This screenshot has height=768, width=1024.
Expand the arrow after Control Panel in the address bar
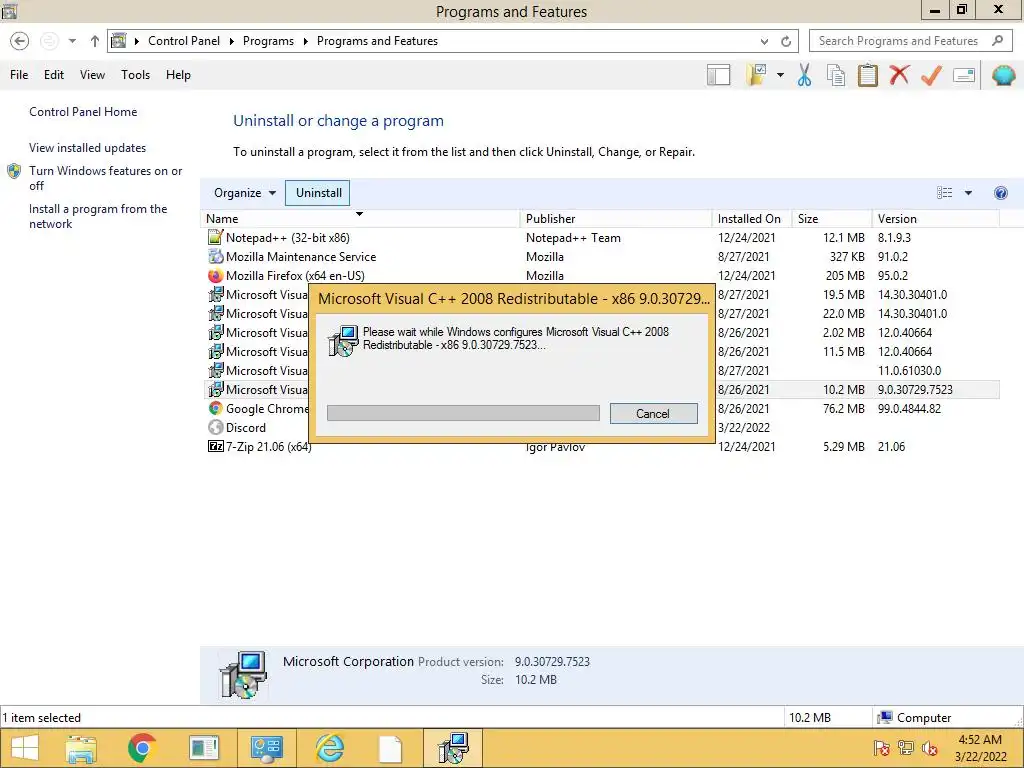[231, 41]
